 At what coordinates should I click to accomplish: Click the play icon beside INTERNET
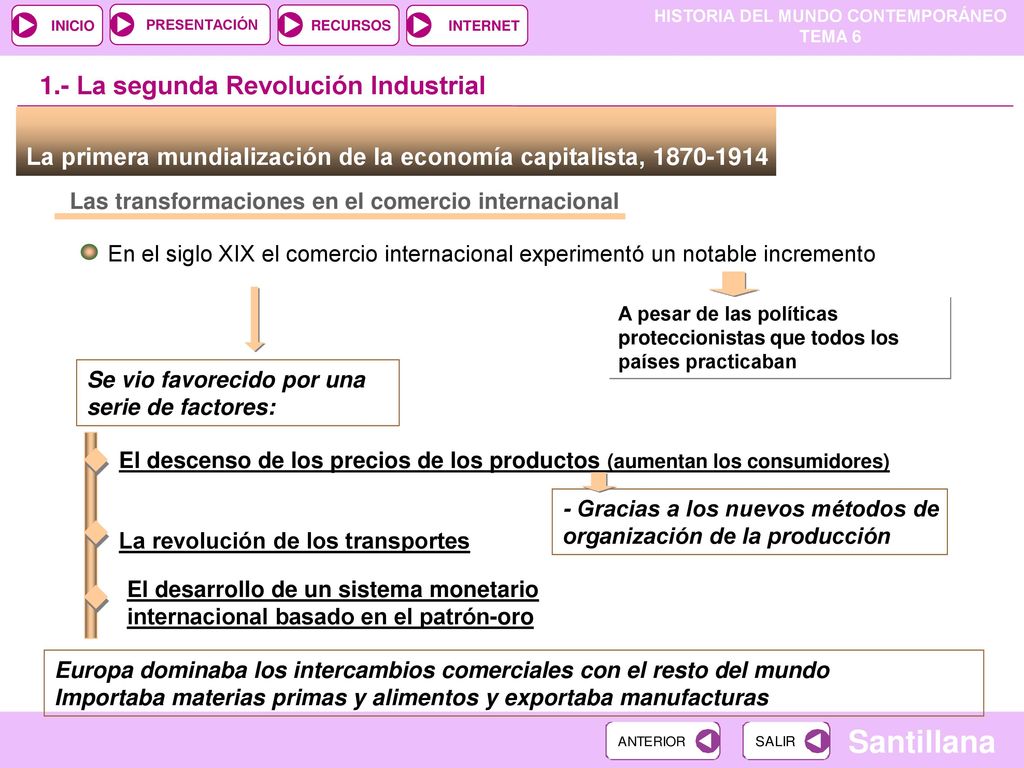[419, 25]
